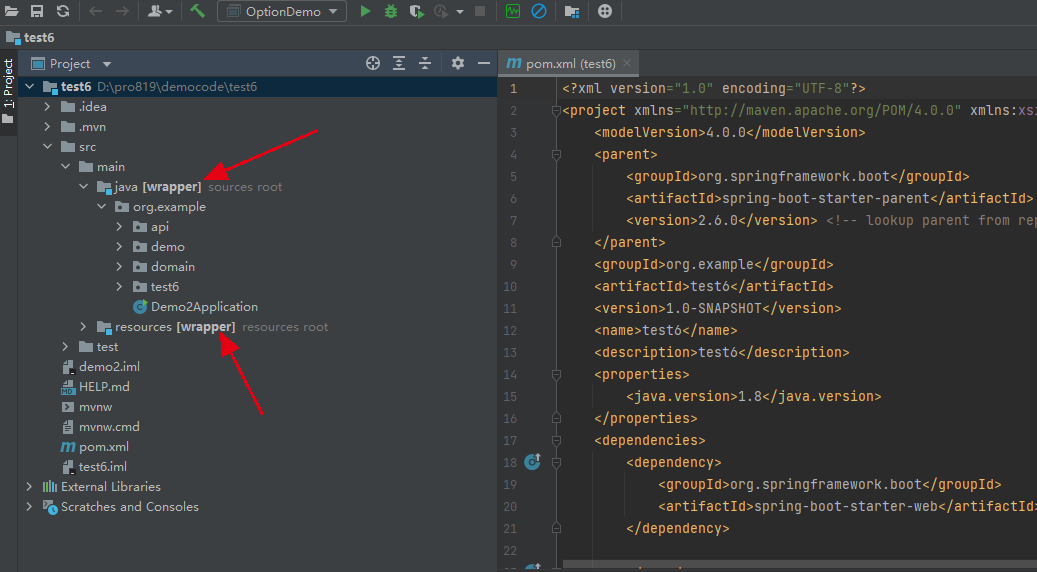Screen dimensions: 1037x572
Task: Start debugging with the bug icon
Action: click(390, 11)
